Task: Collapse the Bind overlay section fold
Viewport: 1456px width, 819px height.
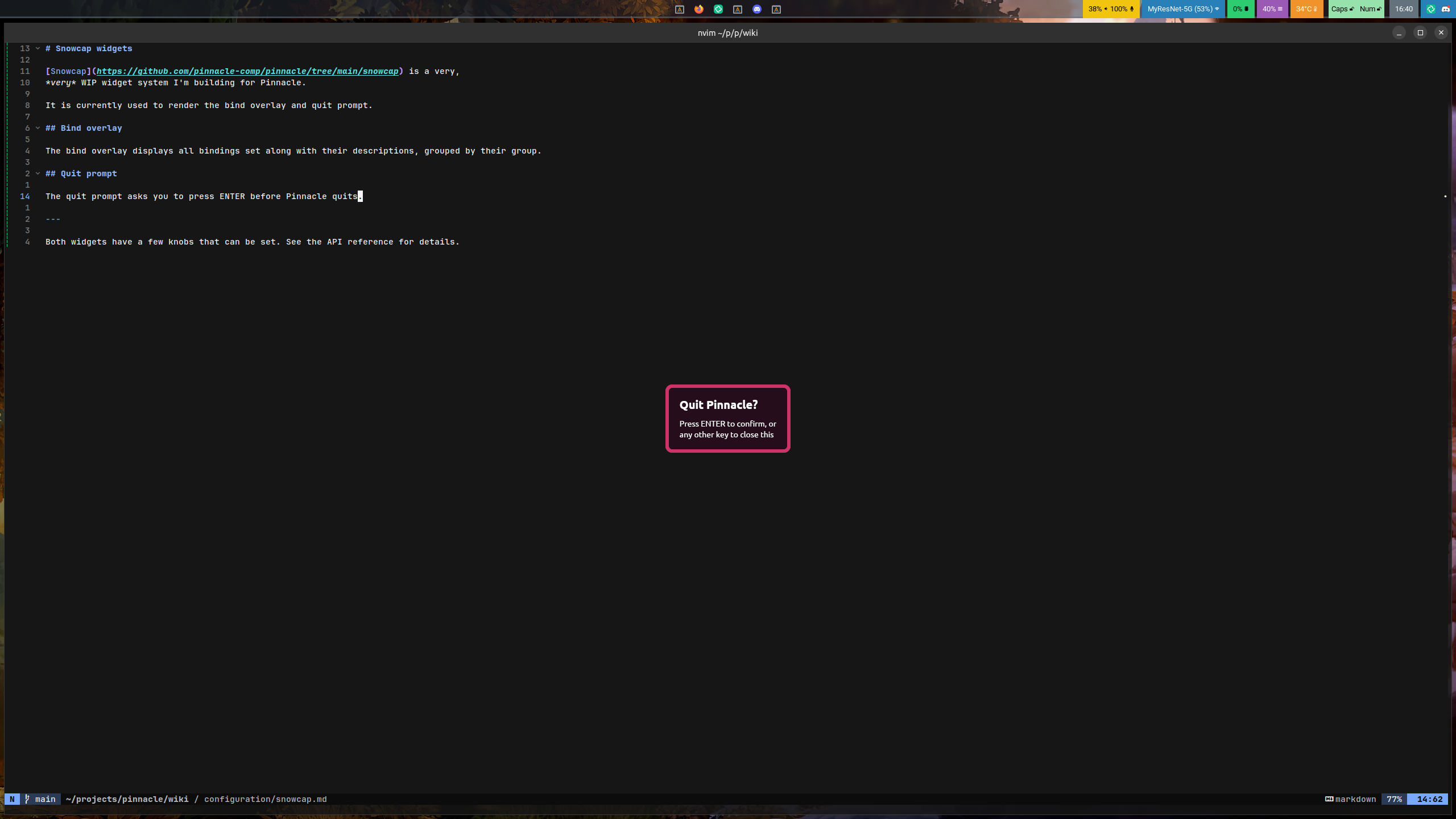Action: coord(38,128)
